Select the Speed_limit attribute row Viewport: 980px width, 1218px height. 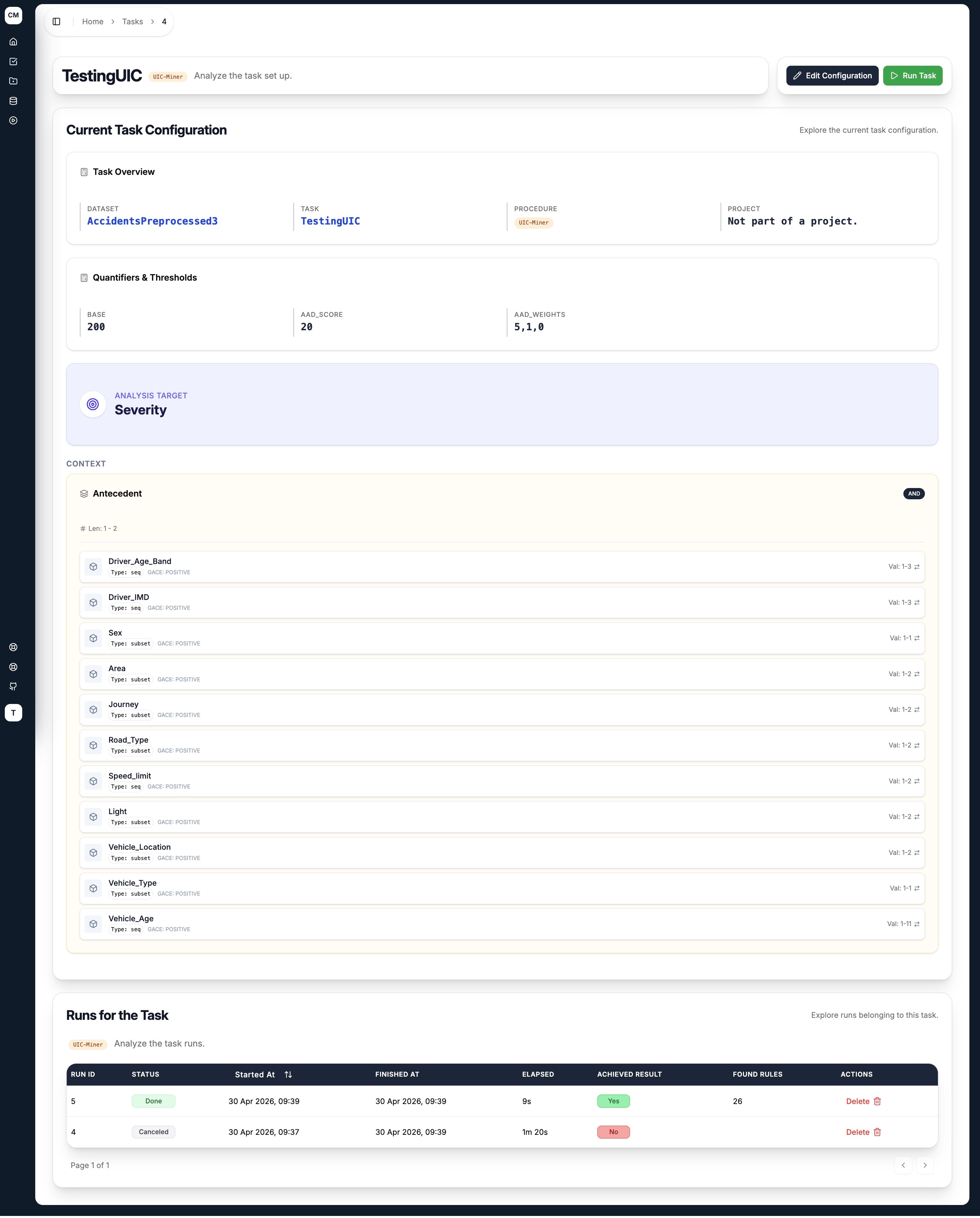(502, 782)
